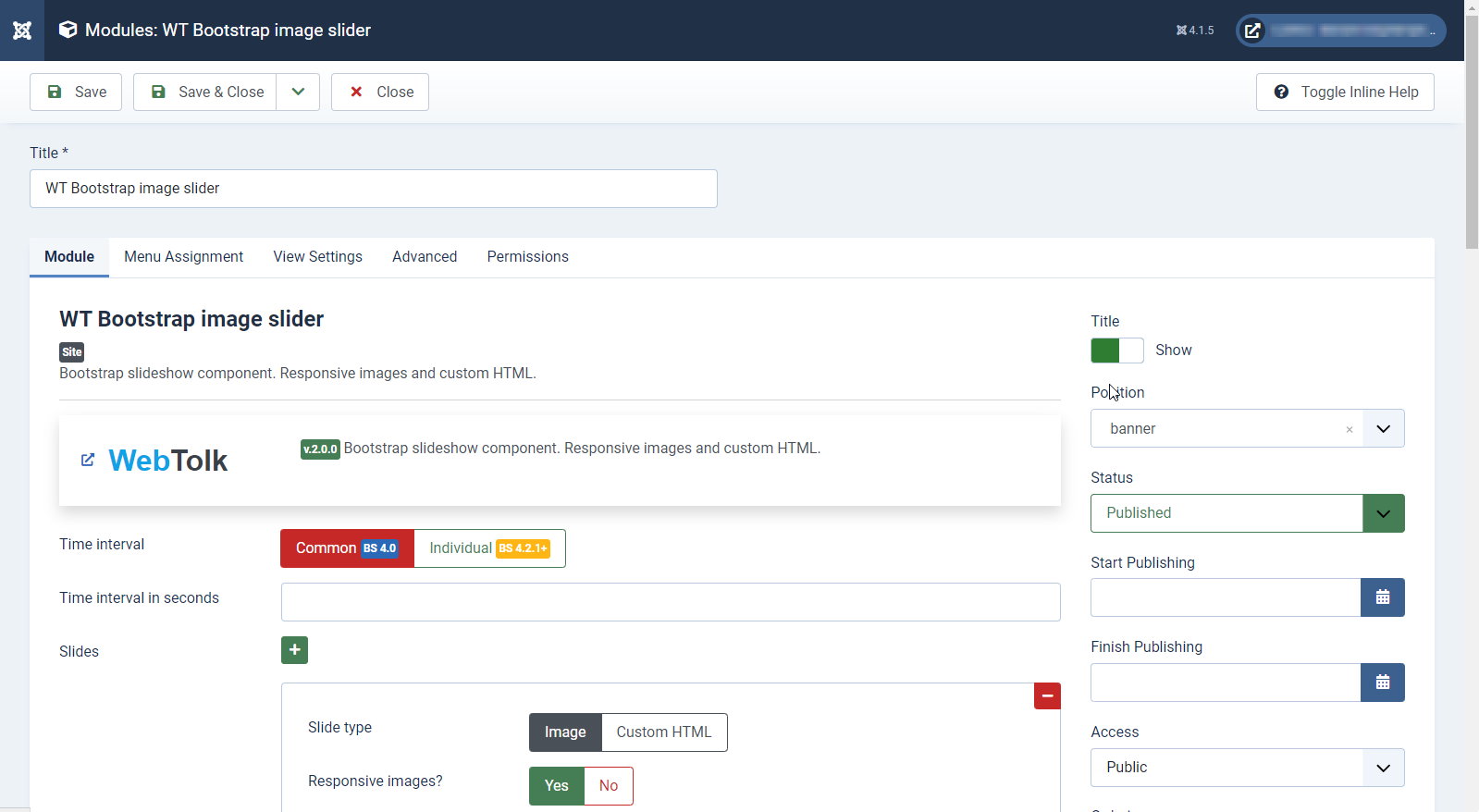Open the Joomla logo menu
The height and width of the screenshot is (812, 1479).
(x=22, y=31)
